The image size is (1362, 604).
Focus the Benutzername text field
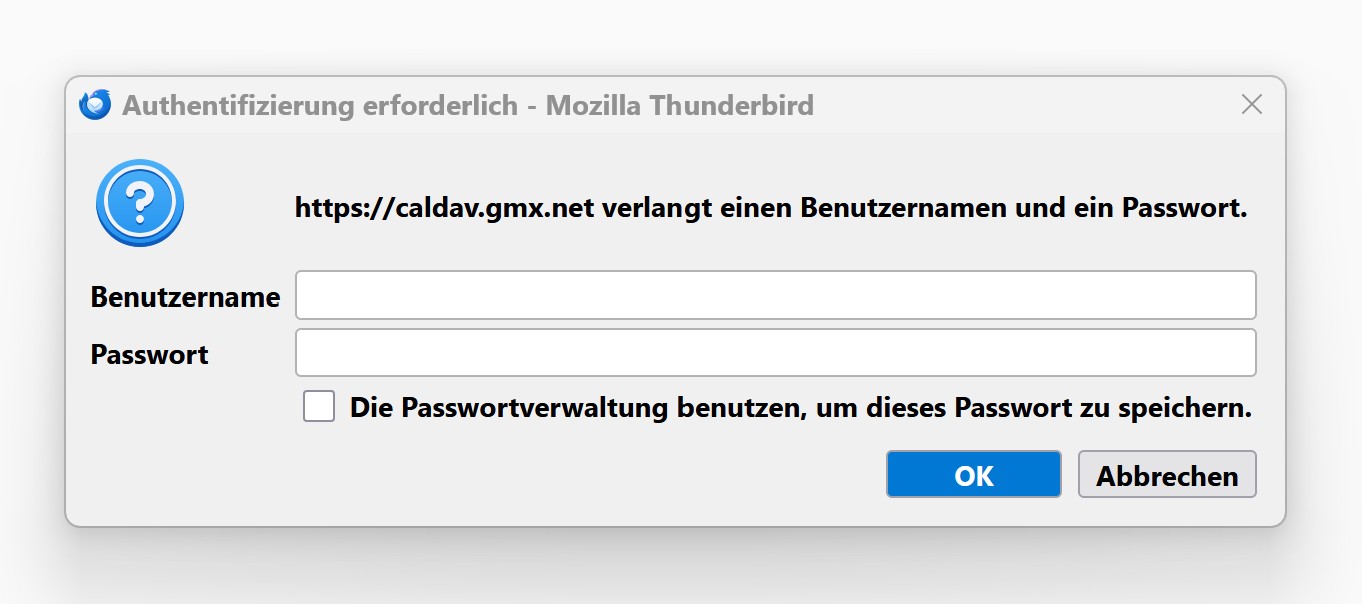[775, 295]
